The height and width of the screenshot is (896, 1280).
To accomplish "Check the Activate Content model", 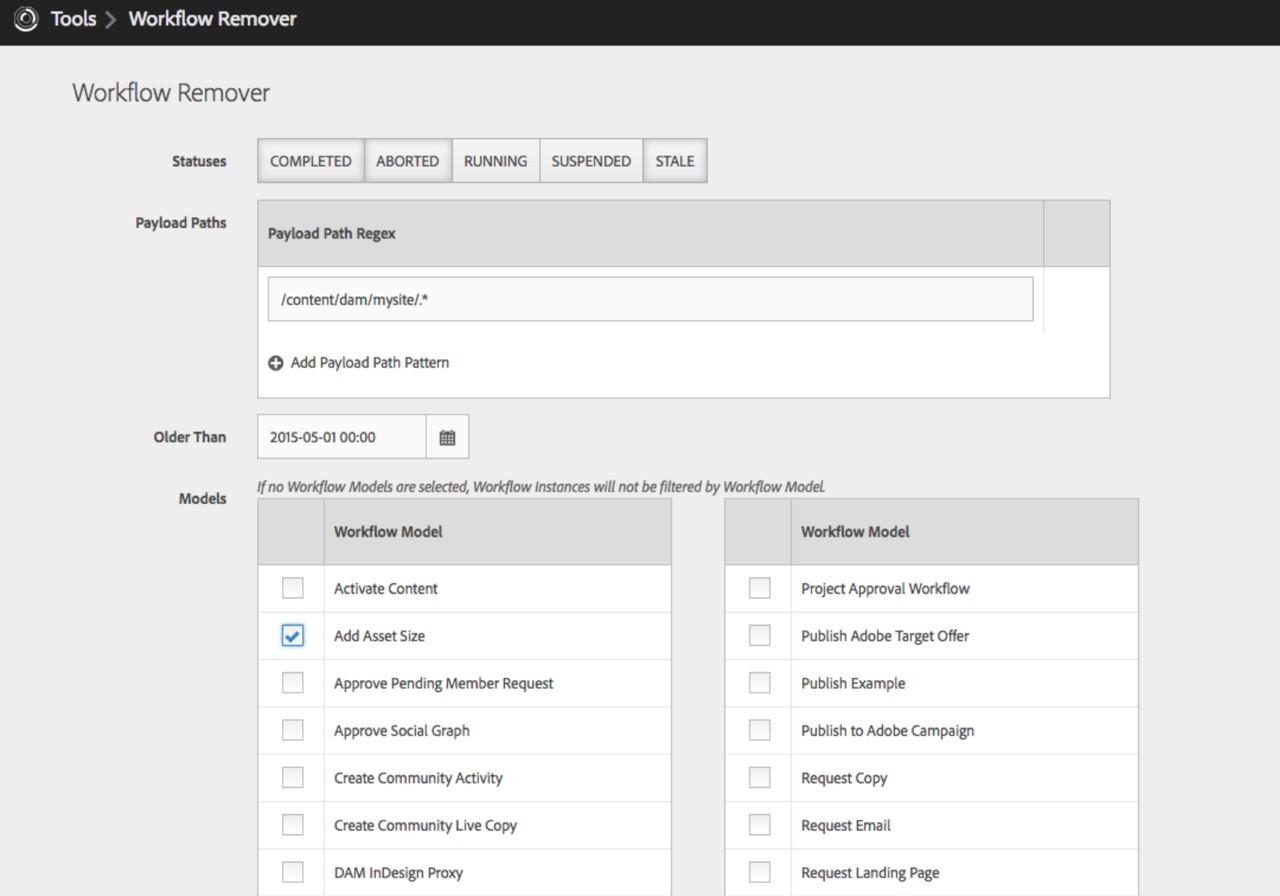I will point(292,588).
